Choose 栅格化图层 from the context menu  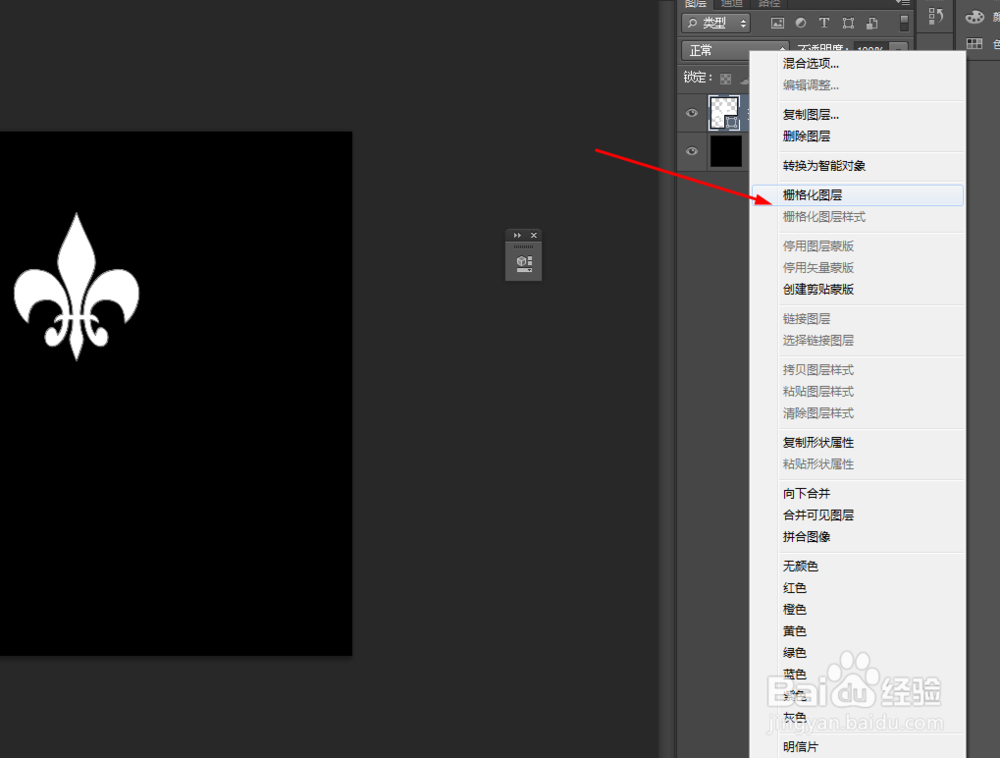tap(815, 194)
